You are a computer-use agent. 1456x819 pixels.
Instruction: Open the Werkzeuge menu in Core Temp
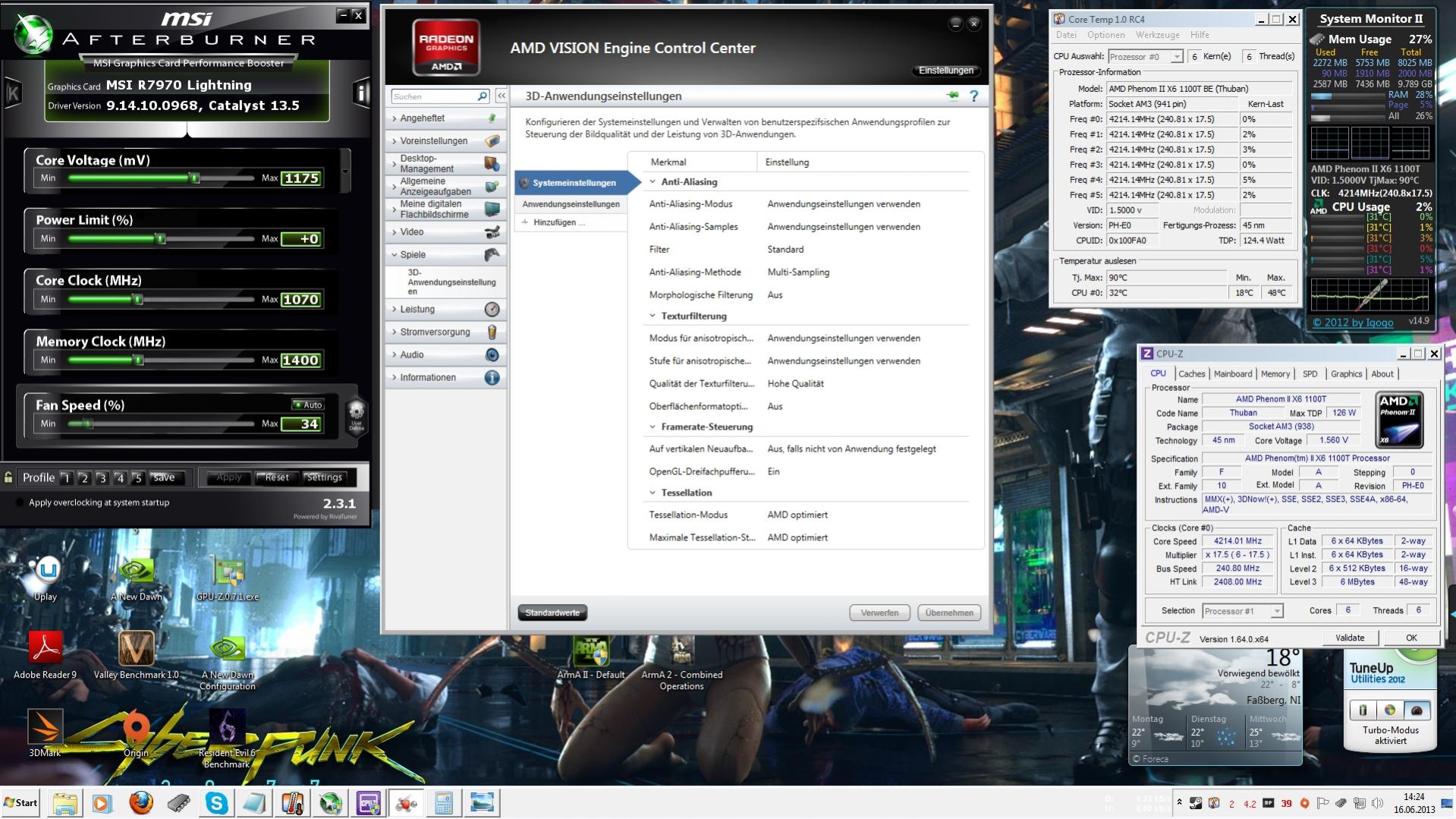click(1157, 35)
